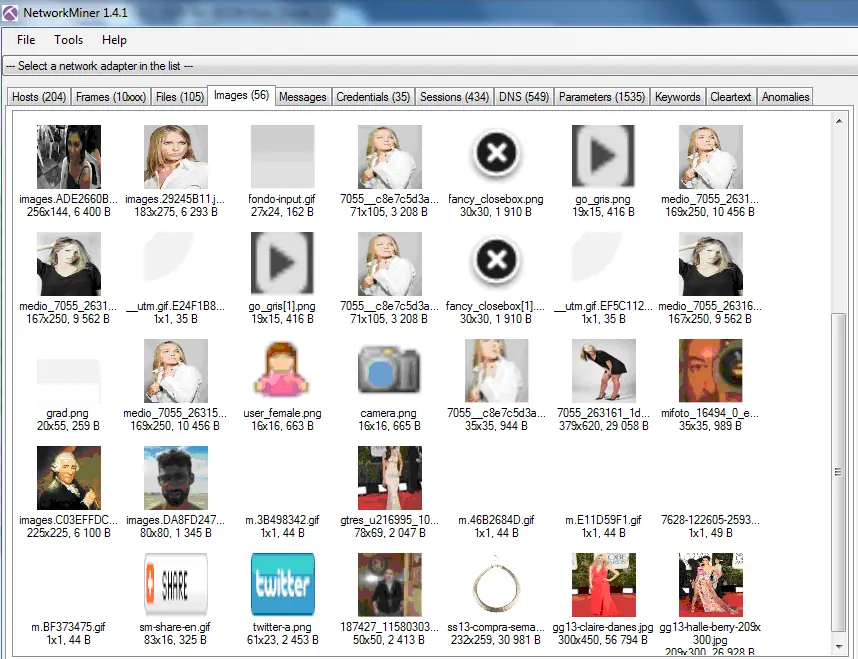Open the Sessions (434) tab
Viewport: 858px width, 659px height.
coord(454,97)
